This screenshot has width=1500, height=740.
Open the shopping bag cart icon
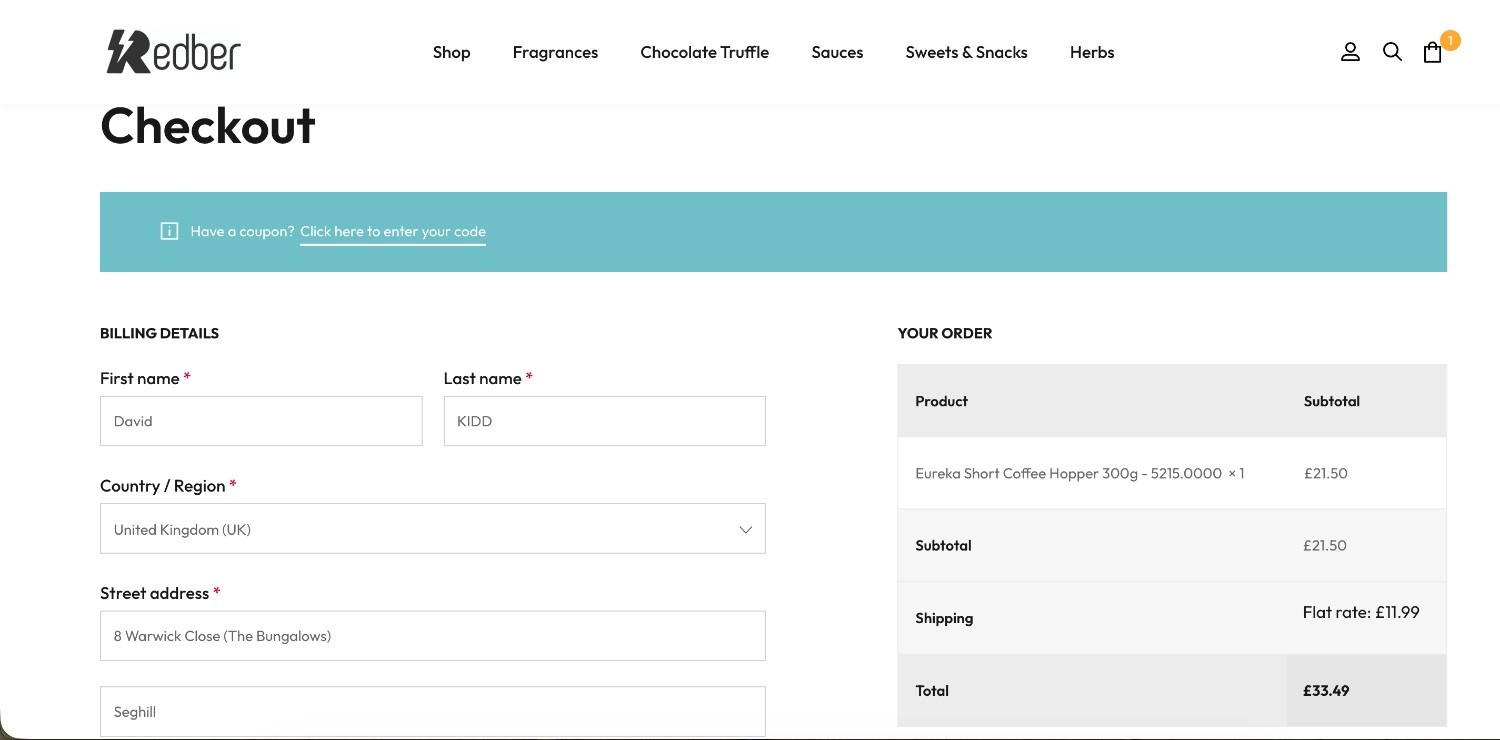(1432, 53)
